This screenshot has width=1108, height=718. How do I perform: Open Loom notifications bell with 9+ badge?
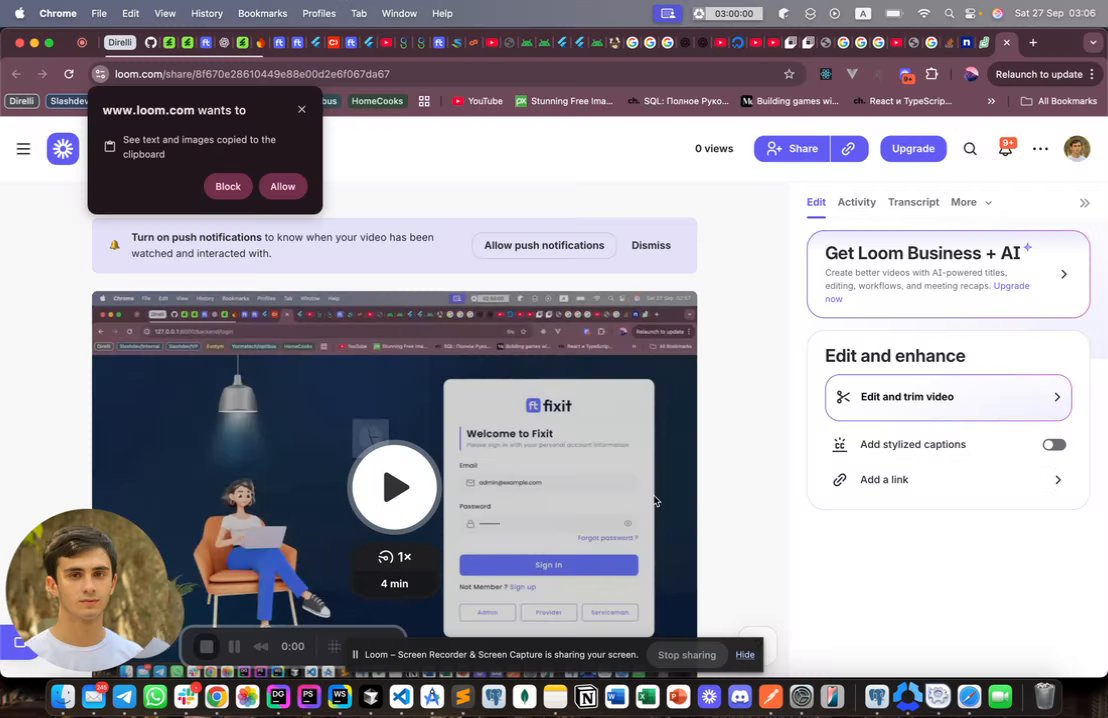tap(1006, 148)
